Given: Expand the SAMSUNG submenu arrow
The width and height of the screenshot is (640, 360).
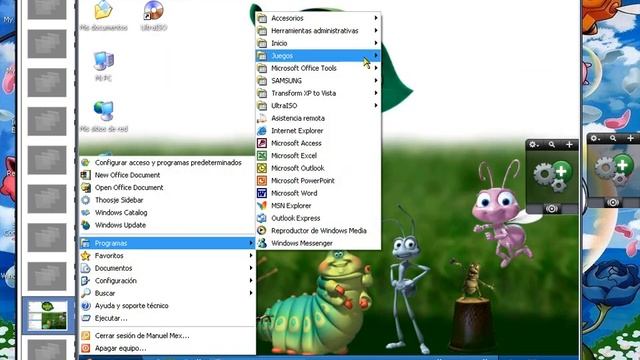Looking at the screenshot, I should 376,80.
